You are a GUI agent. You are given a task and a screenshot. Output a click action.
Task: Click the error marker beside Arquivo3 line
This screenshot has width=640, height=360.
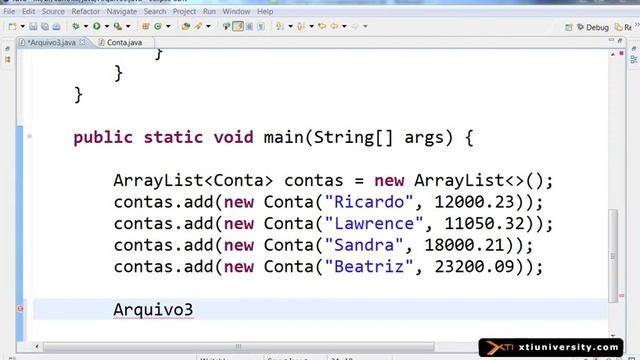[x=20, y=309]
